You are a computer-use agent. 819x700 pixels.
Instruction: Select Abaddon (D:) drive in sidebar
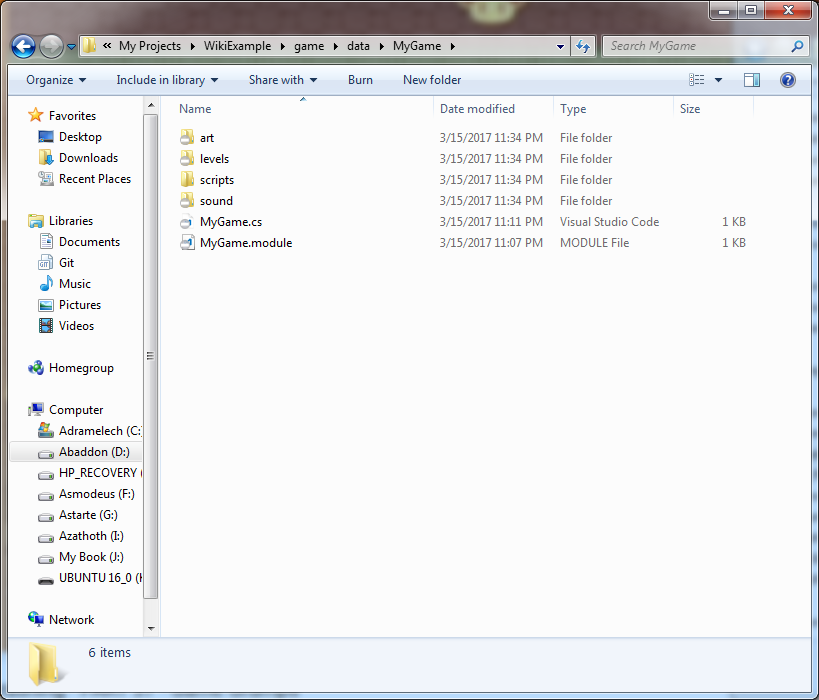(x=94, y=452)
